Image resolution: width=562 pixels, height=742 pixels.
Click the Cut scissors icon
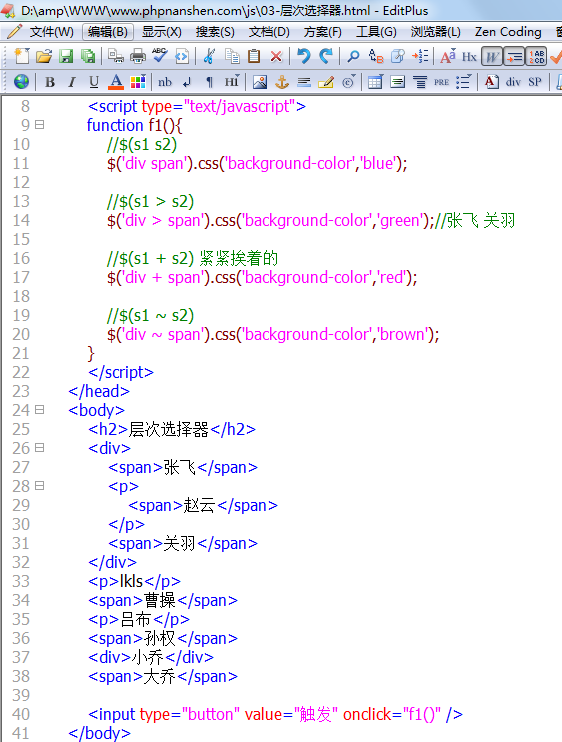[x=209, y=56]
